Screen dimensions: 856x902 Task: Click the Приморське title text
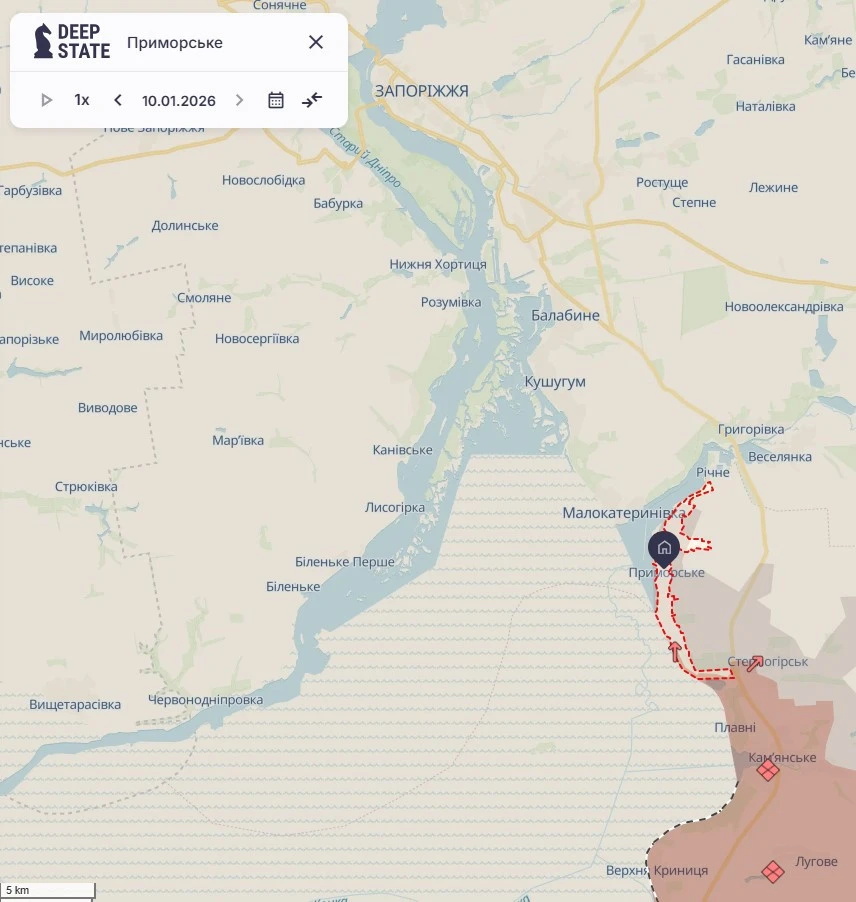(175, 43)
